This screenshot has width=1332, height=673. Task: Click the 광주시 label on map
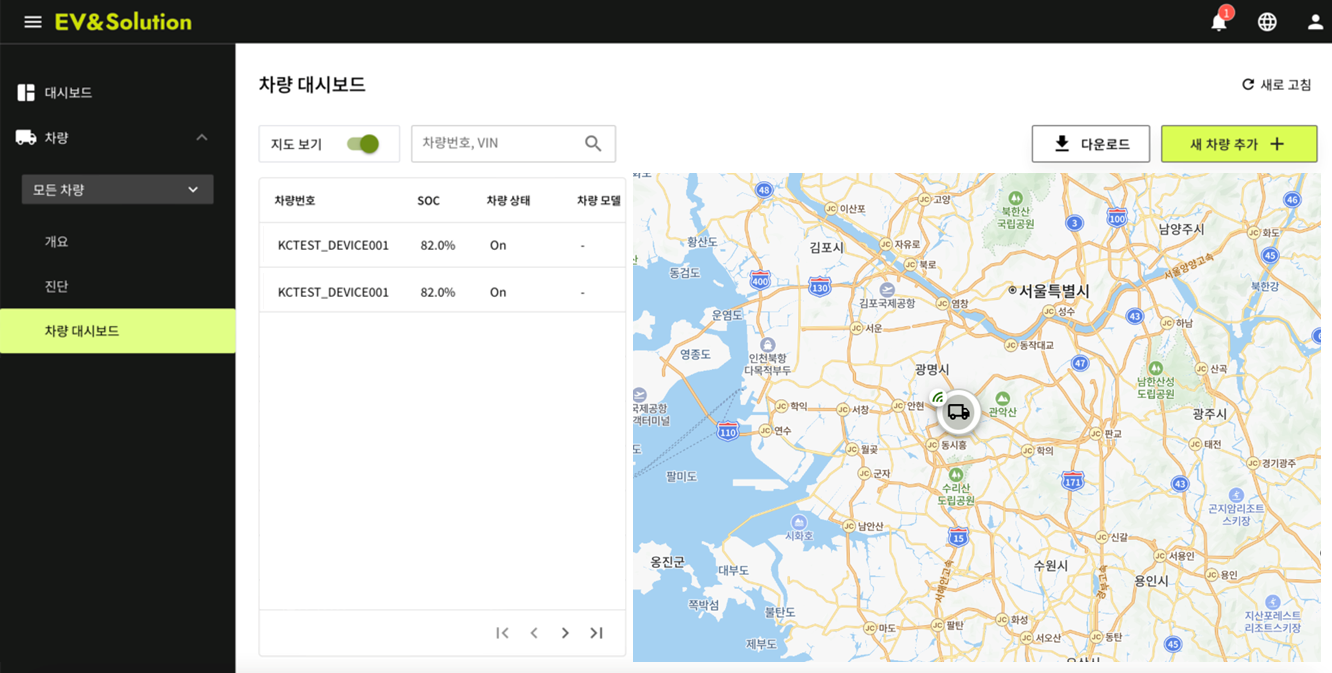tap(1211, 412)
